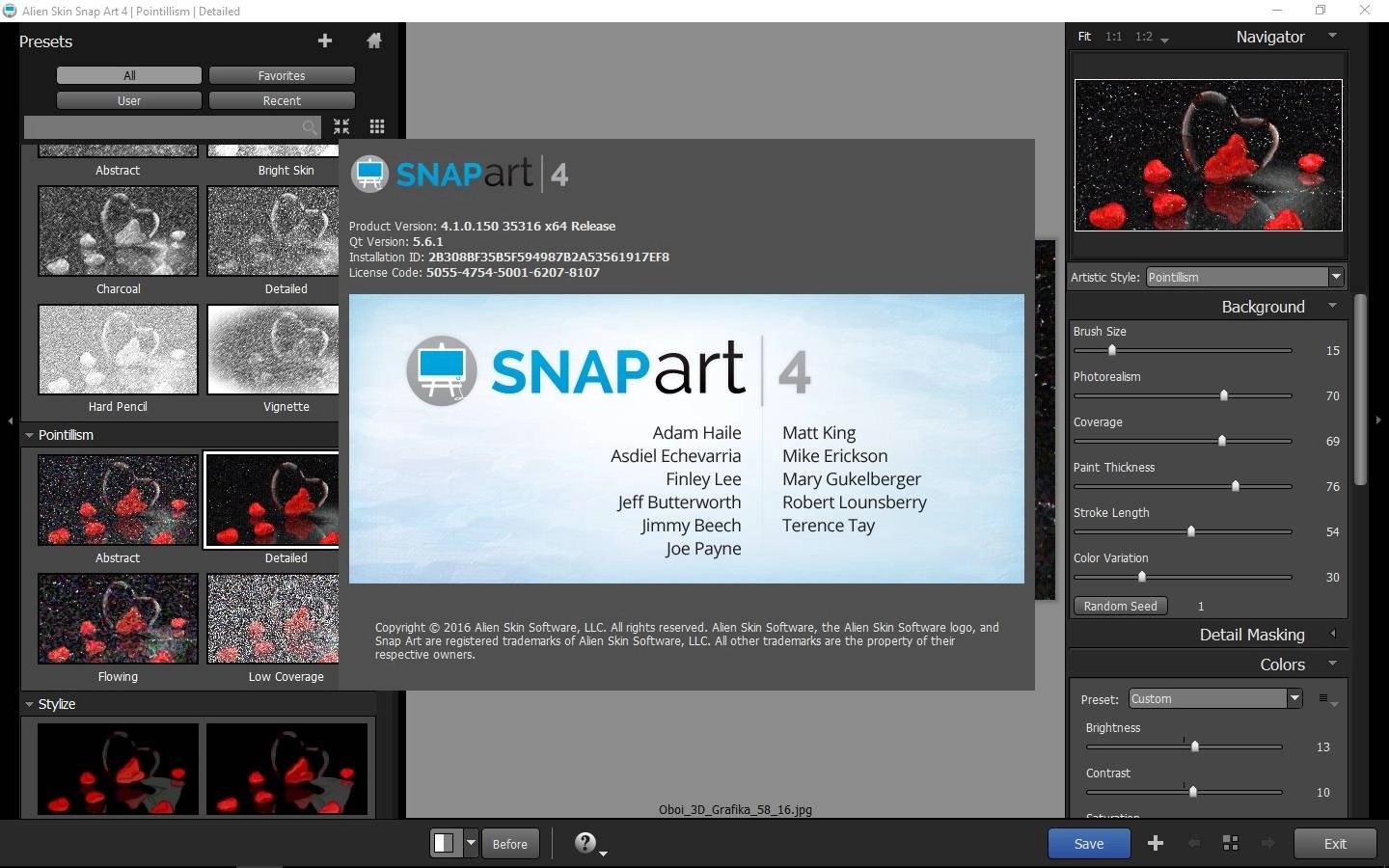Click the magnifier icon in the preset search
The height and width of the screenshot is (868, 1389).
click(310, 127)
